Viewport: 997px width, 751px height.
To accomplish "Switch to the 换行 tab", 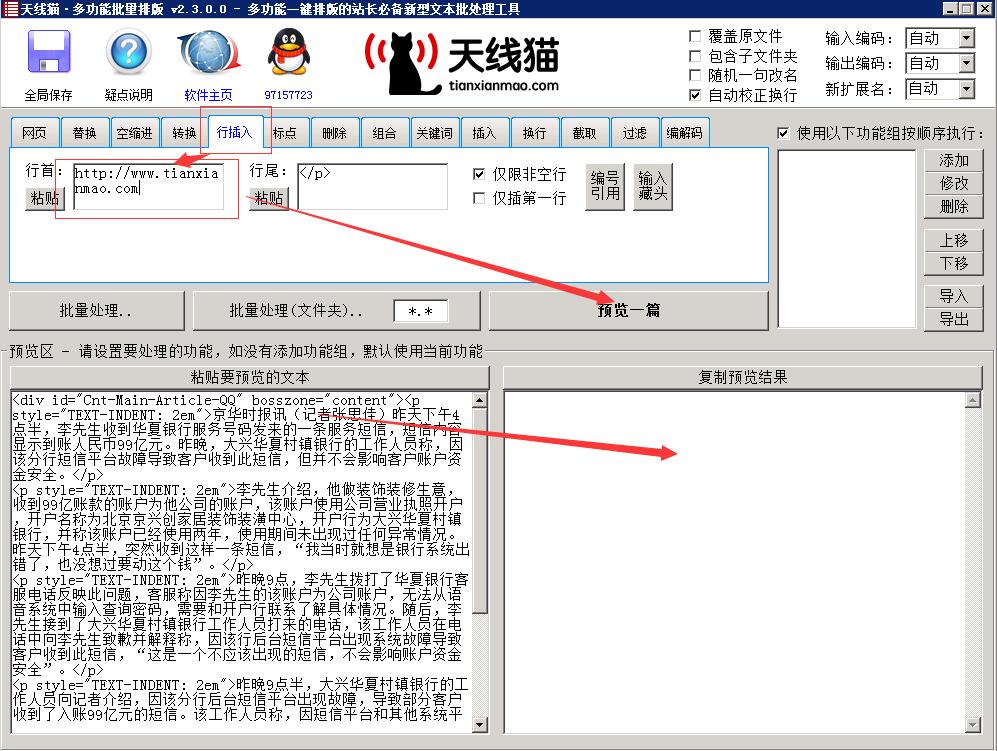I will coord(535,133).
